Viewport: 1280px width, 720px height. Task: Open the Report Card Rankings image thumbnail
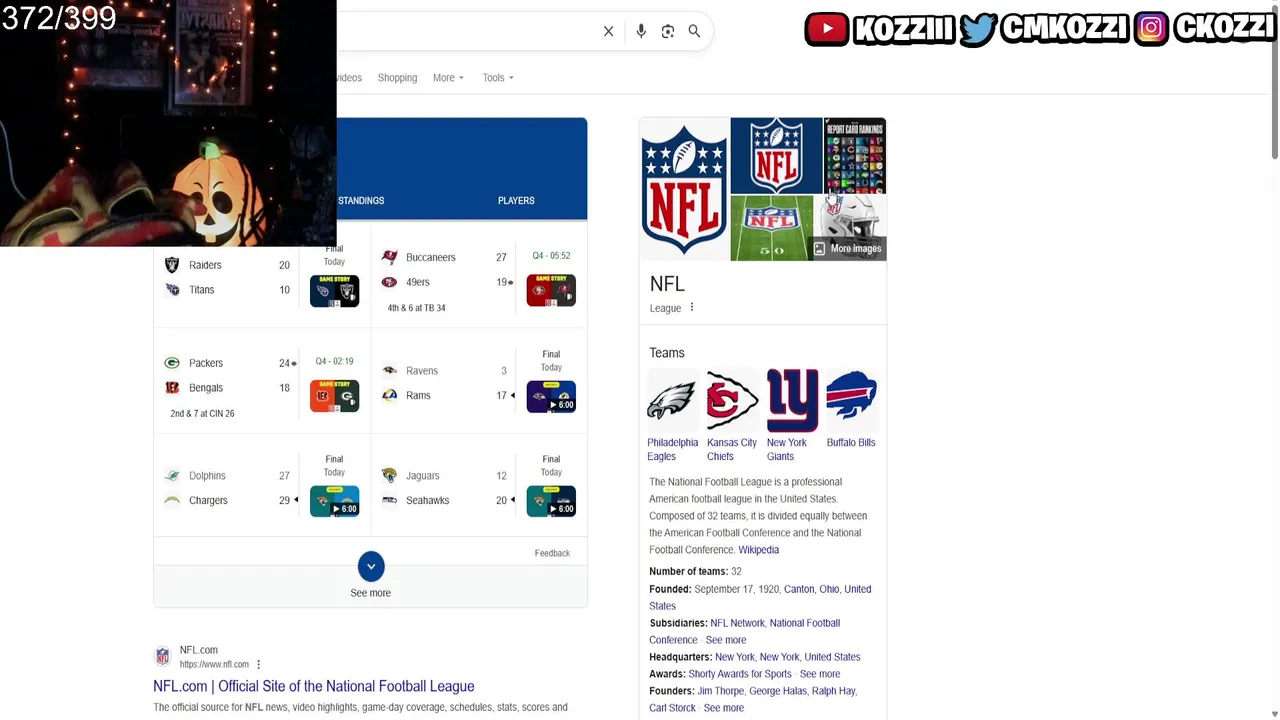click(x=855, y=155)
